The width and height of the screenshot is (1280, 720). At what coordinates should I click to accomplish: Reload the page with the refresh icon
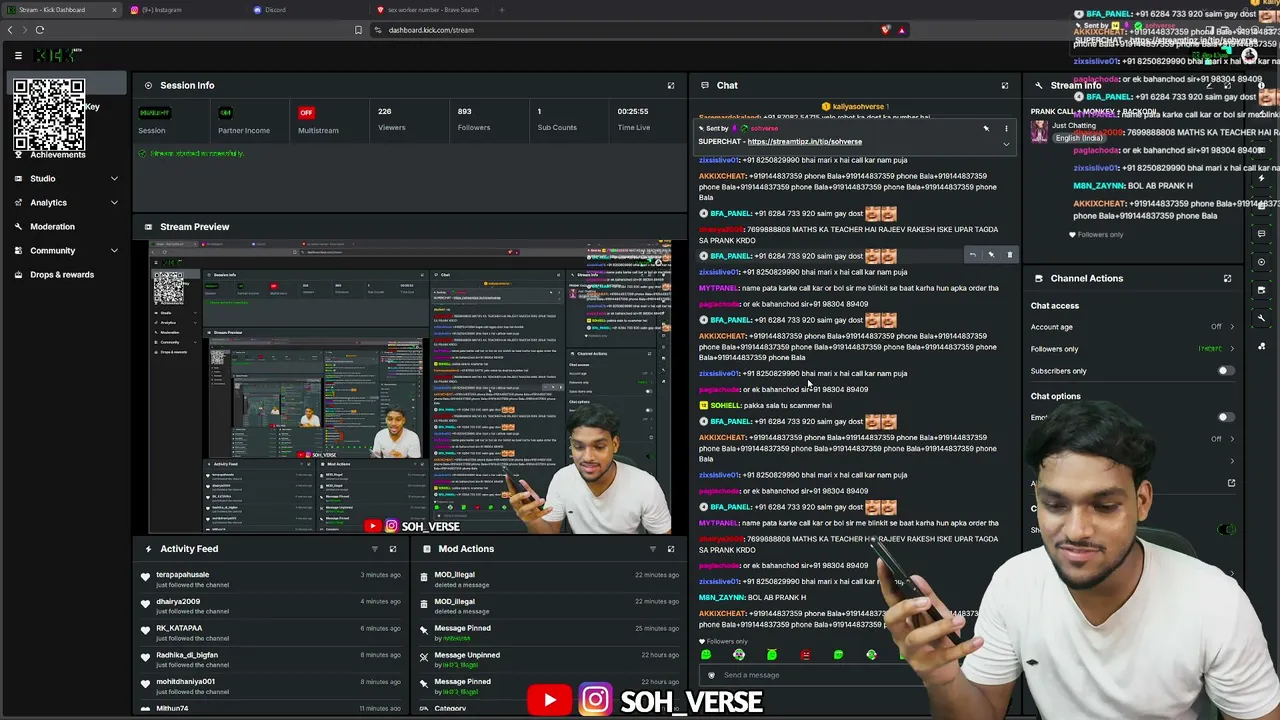(40, 30)
